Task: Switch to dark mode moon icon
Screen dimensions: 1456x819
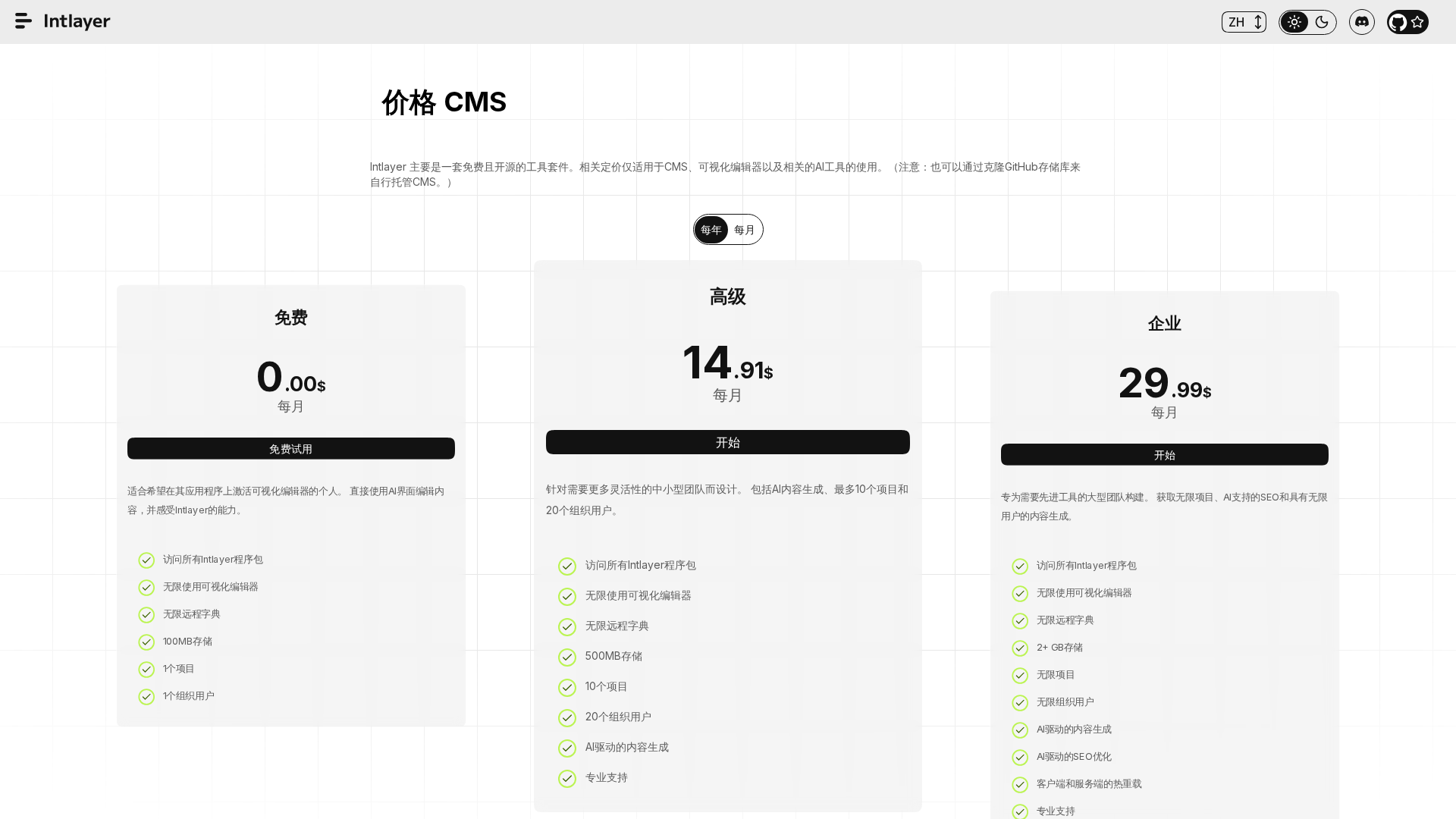Action: coord(1322,22)
